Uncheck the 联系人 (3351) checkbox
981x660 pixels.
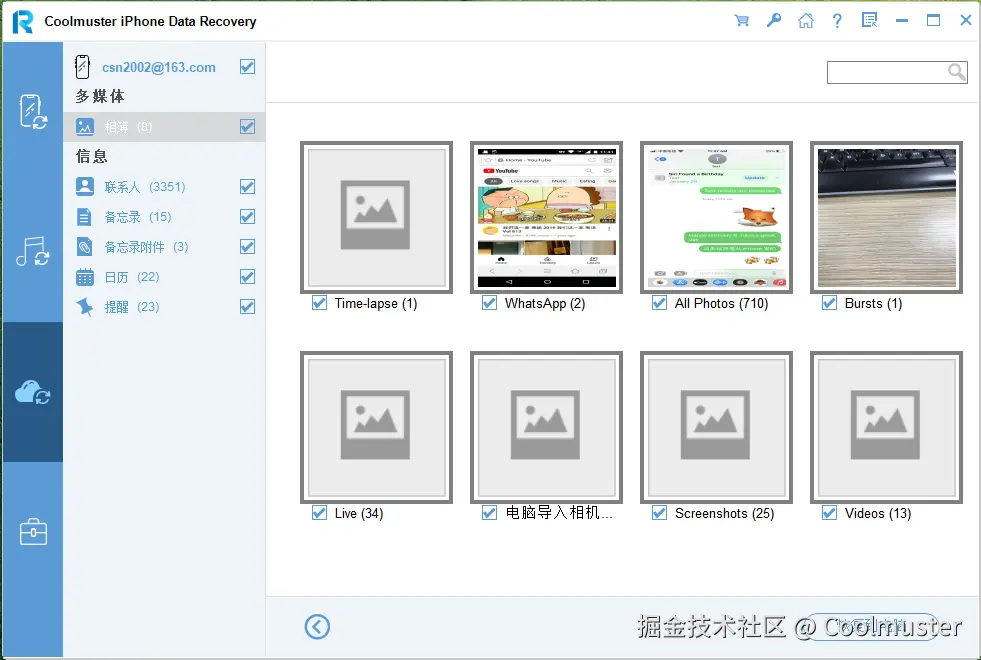point(246,186)
